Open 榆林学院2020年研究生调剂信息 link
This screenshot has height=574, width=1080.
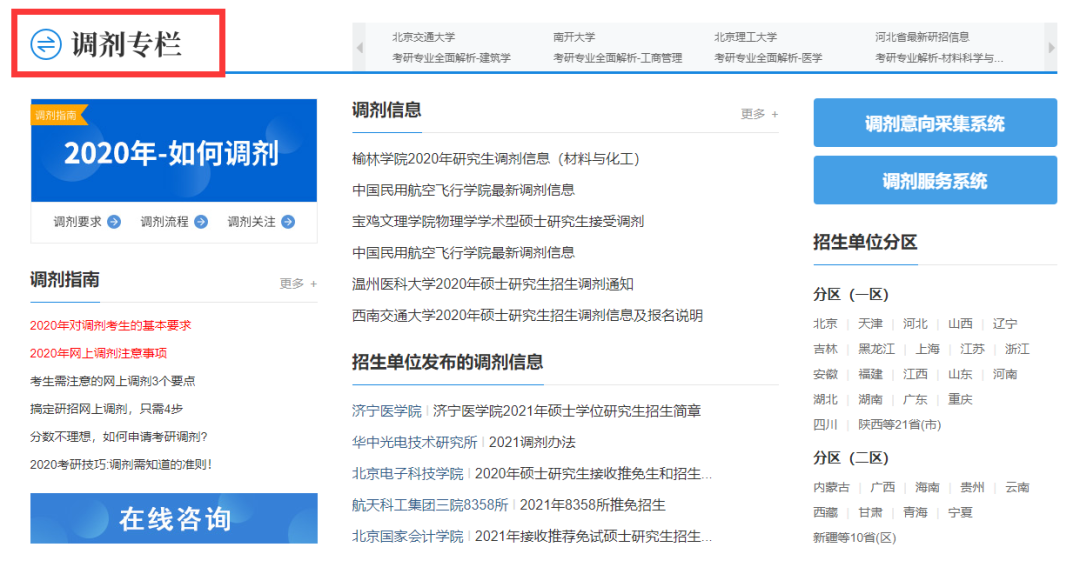point(495,159)
